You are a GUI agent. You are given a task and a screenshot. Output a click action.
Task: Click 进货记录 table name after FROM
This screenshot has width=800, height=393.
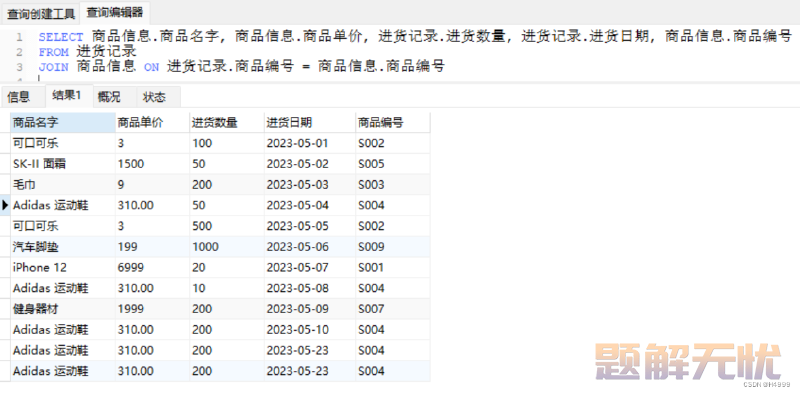coord(107,52)
